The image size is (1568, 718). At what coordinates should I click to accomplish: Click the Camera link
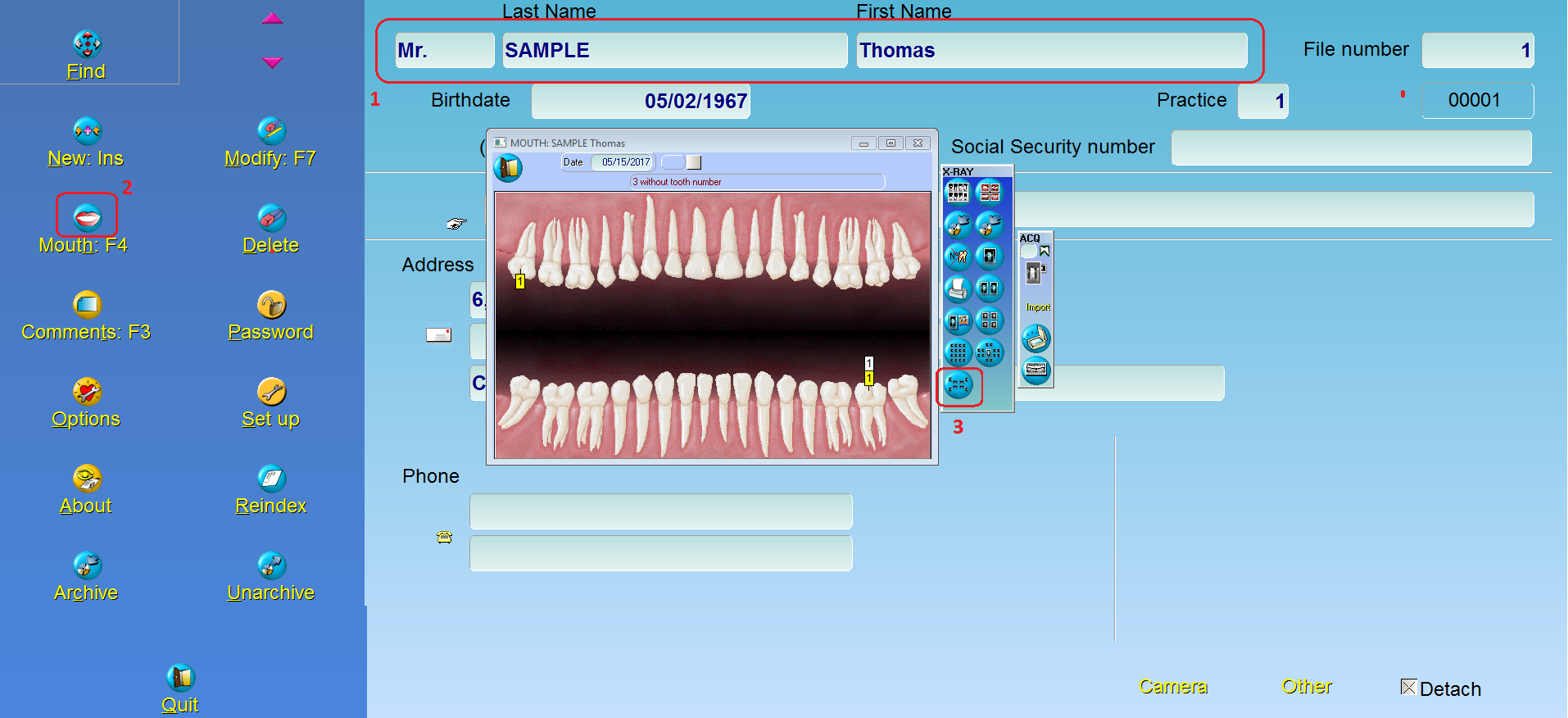1172,687
